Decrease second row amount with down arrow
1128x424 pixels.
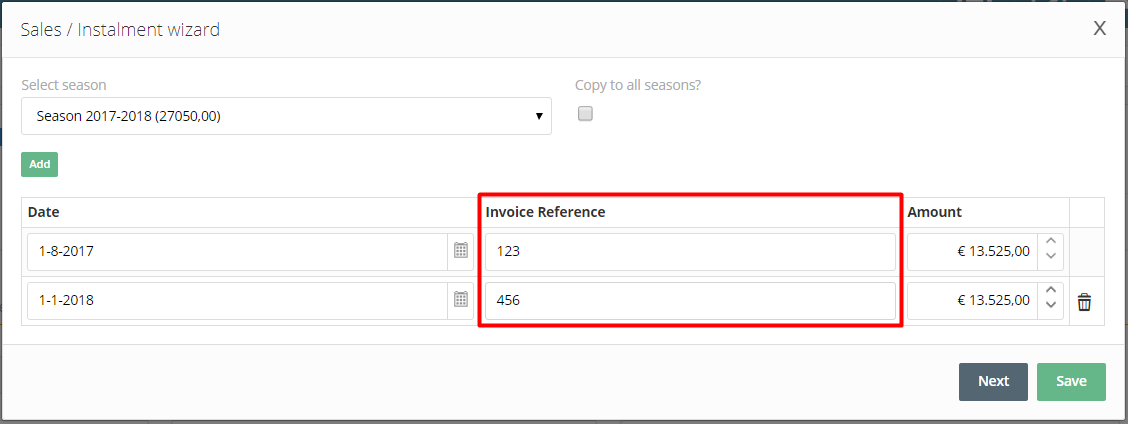(x=1050, y=308)
